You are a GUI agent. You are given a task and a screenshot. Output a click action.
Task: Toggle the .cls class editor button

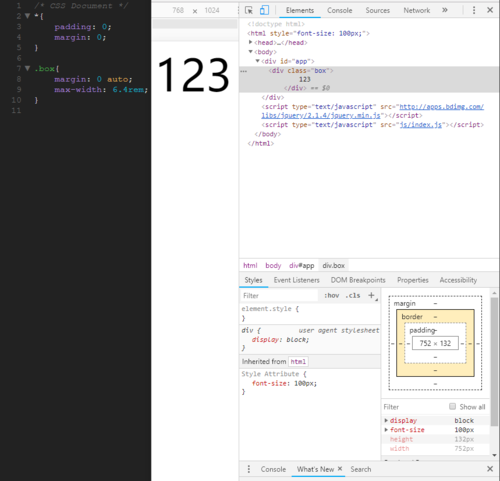pos(353,295)
